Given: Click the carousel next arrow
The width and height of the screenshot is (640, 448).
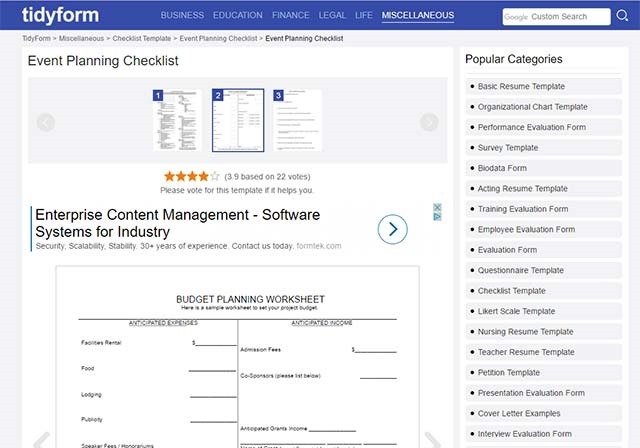Looking at the screenshot, I should pos(429,122).
